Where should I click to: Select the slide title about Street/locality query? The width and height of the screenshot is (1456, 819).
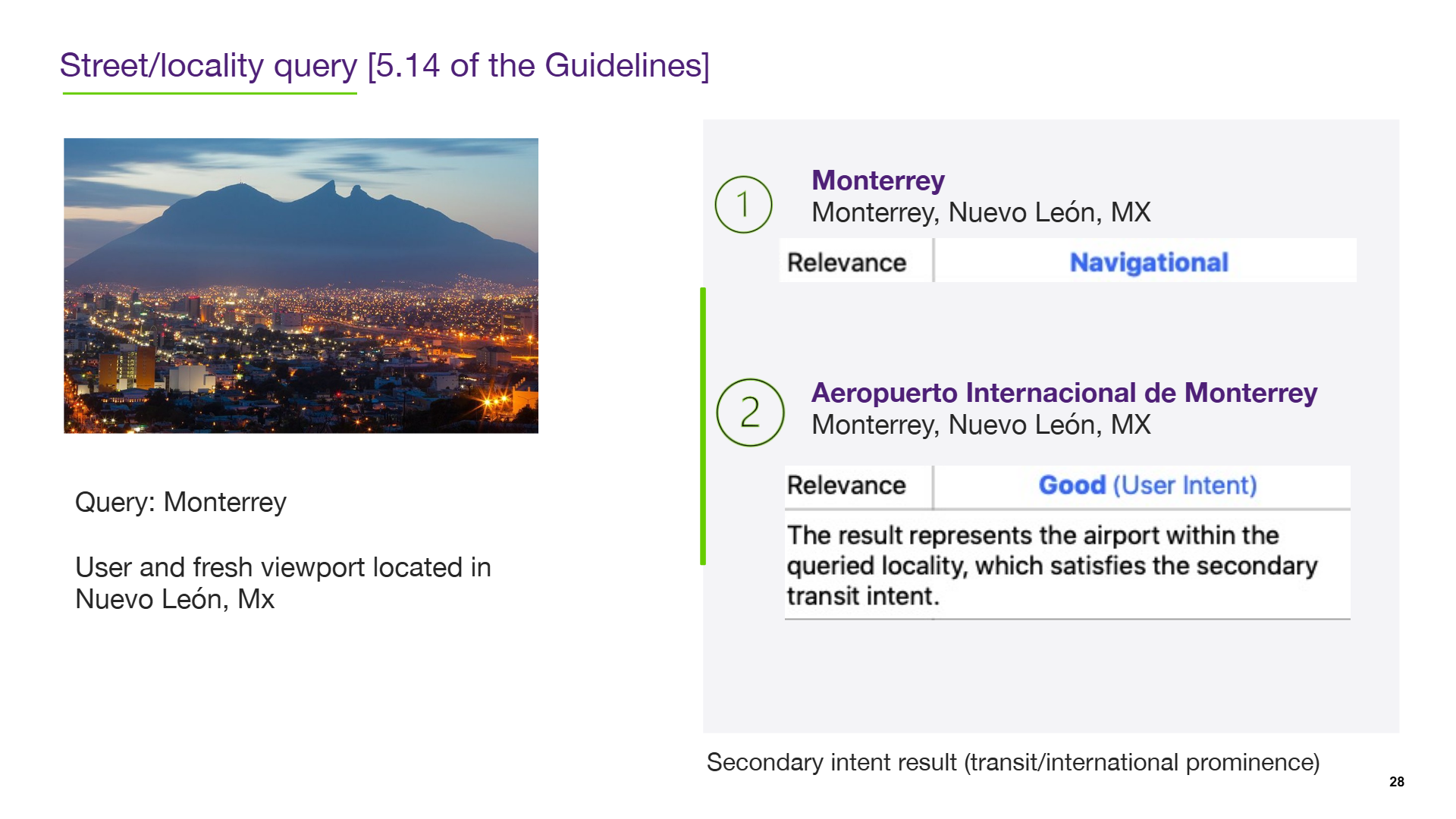(x=384, y=66)
